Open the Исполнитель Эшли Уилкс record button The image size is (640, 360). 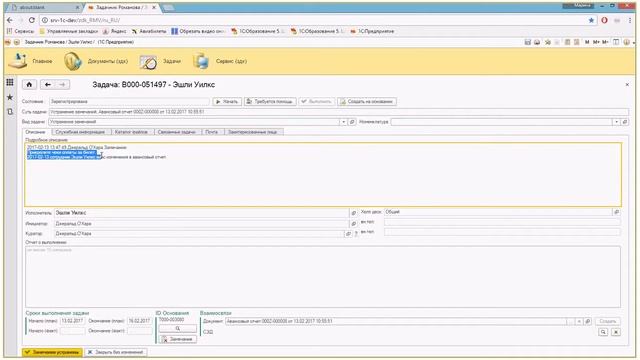353,213
